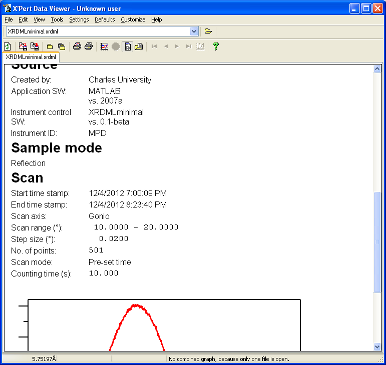Click the red peak curve in the graph
The width and height of the screenshot is (386, 365).
[136, 305]
